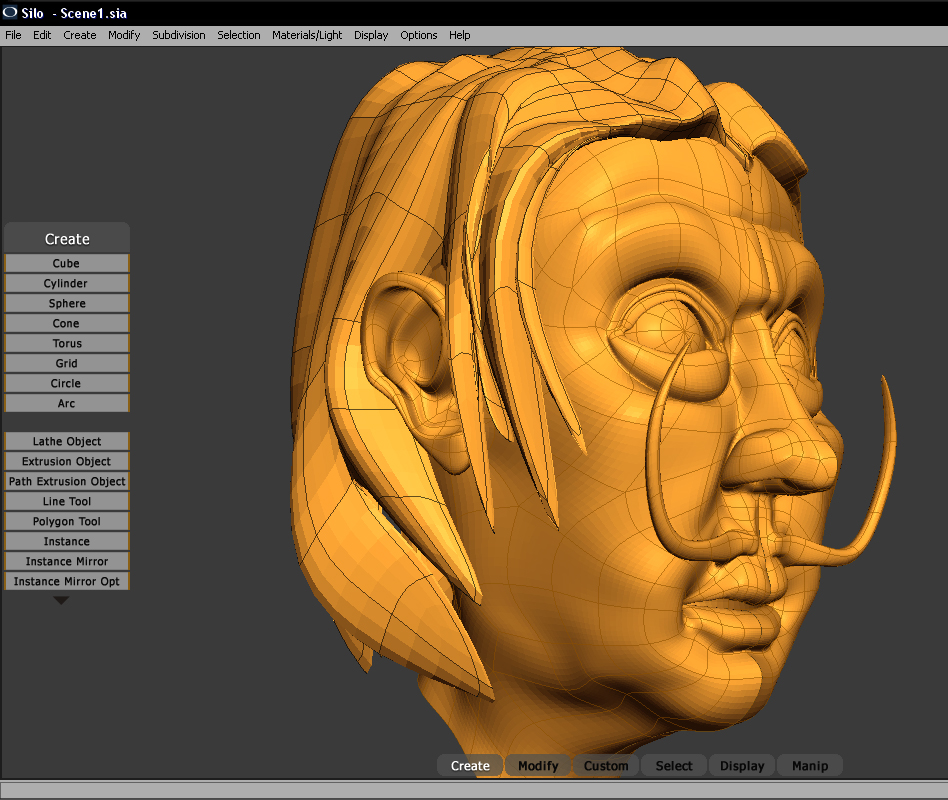Open the Modify menu in menu bar

pyautogui.click(x=124, y=35)
